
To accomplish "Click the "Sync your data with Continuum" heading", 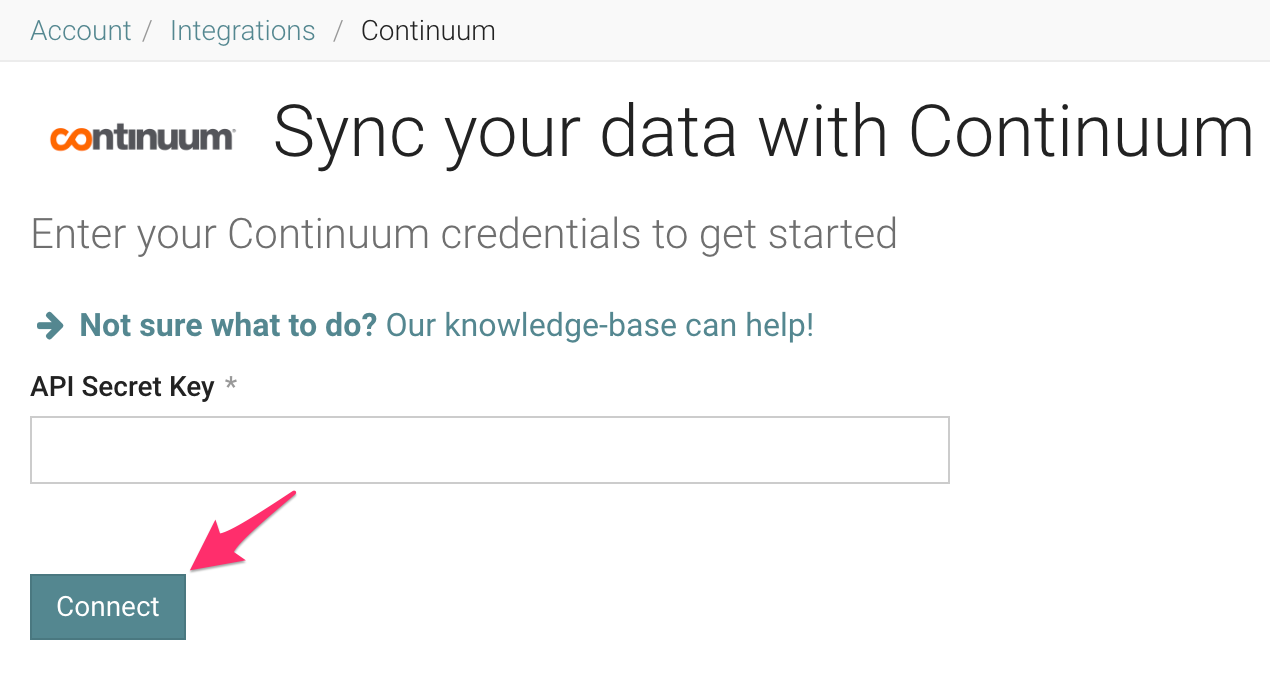I will pyautogui.click(x=763, y=133).
